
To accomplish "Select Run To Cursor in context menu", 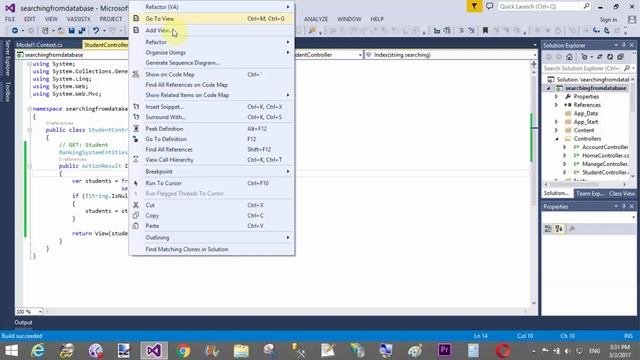I will pyautogui.click(x=212, y=183).
